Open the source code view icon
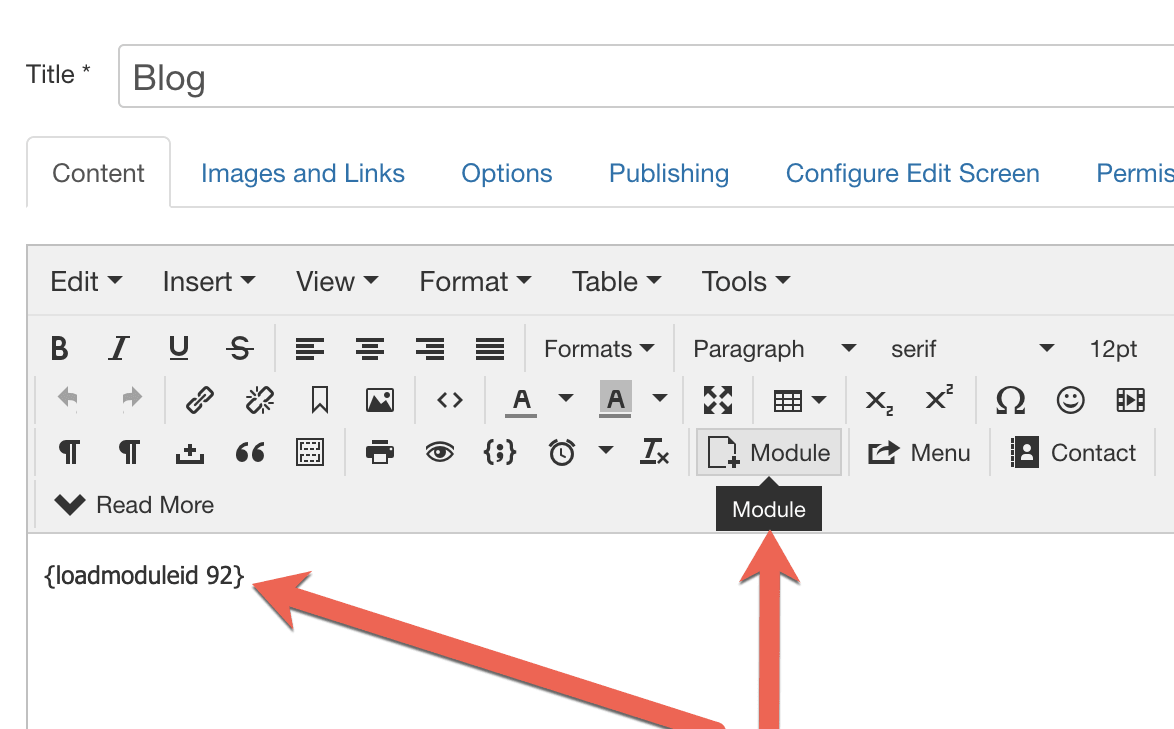 (x=450, y=401)
